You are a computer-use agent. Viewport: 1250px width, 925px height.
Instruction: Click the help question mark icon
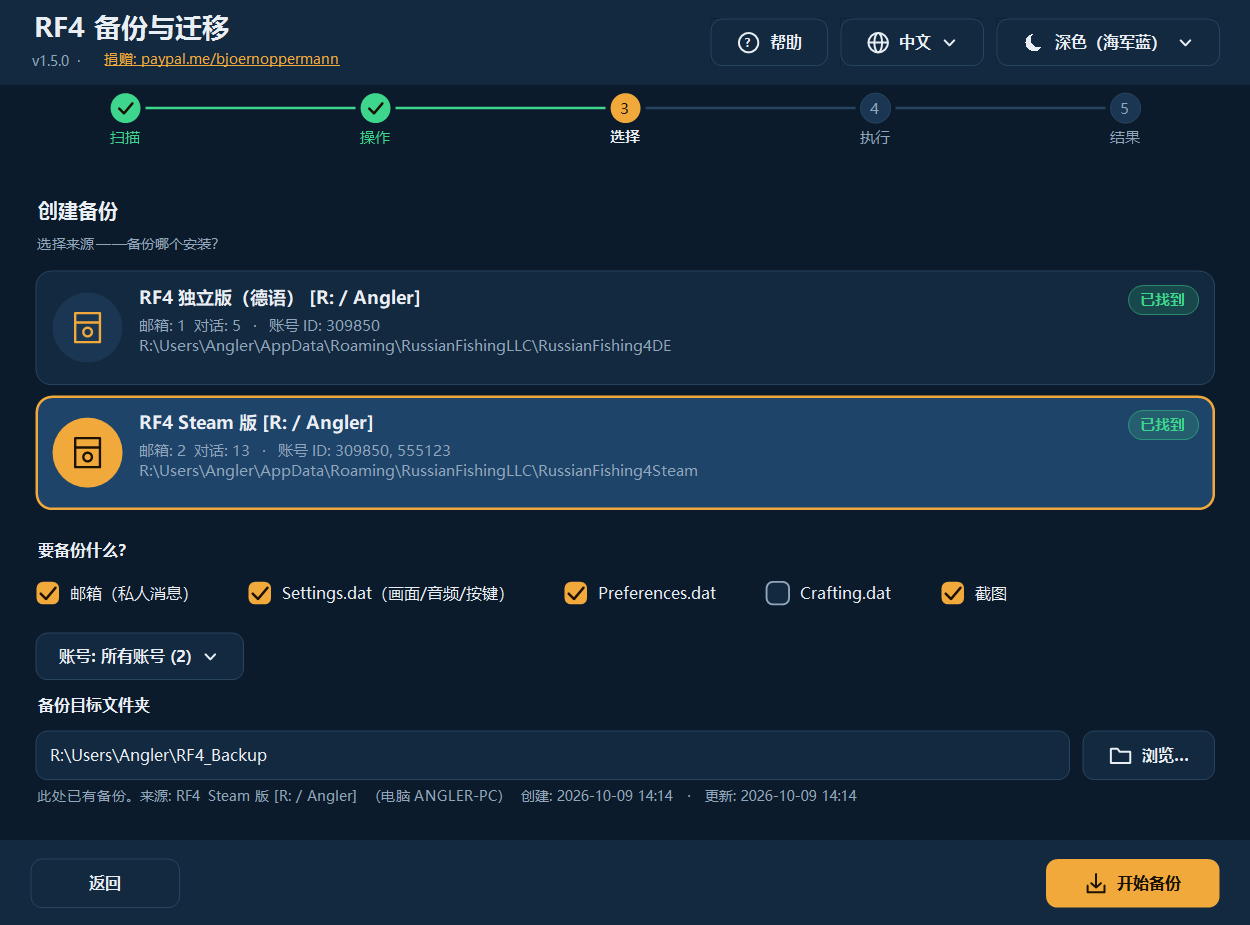[x=748, y=42]
